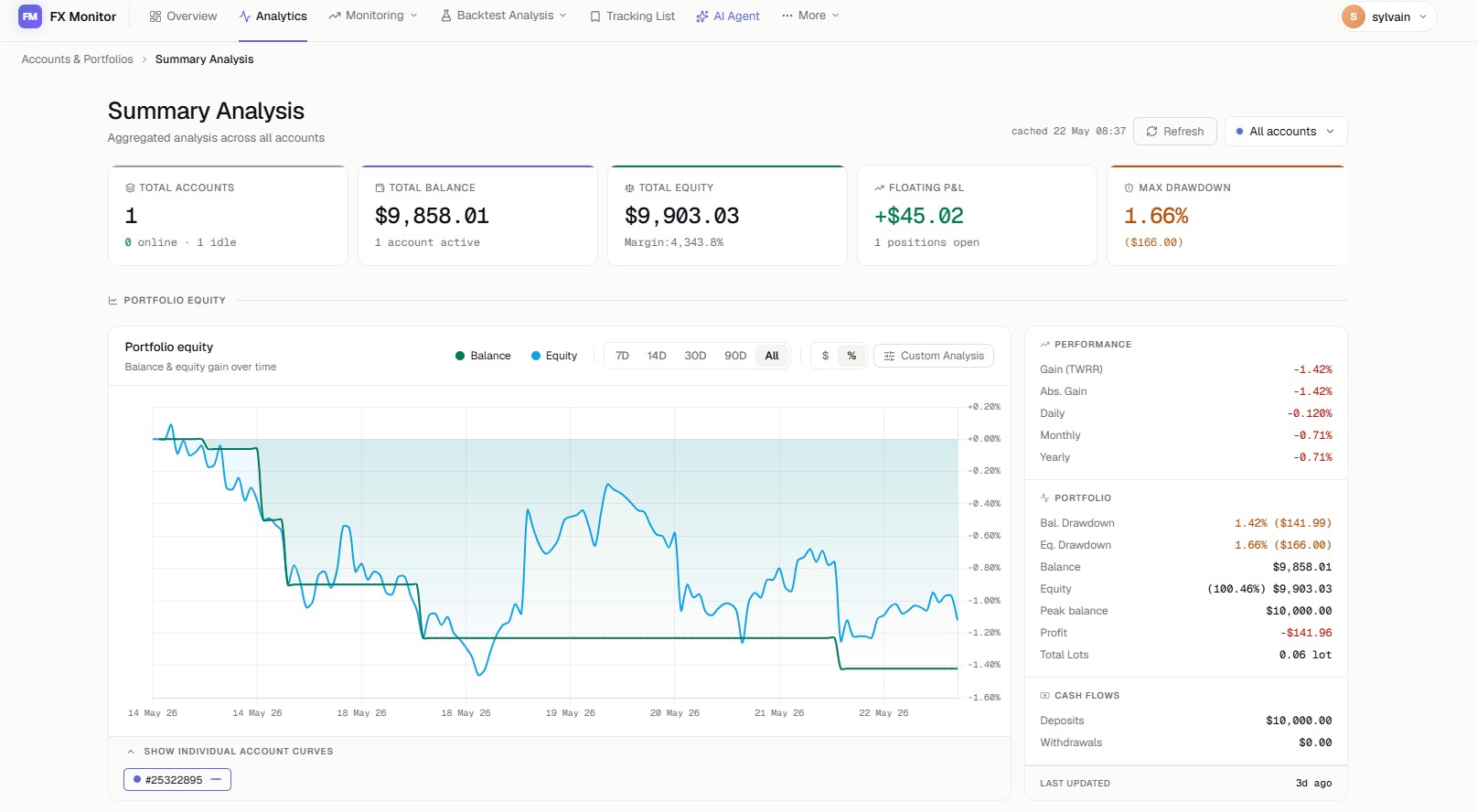Select the 7D time range

point(622,356)
